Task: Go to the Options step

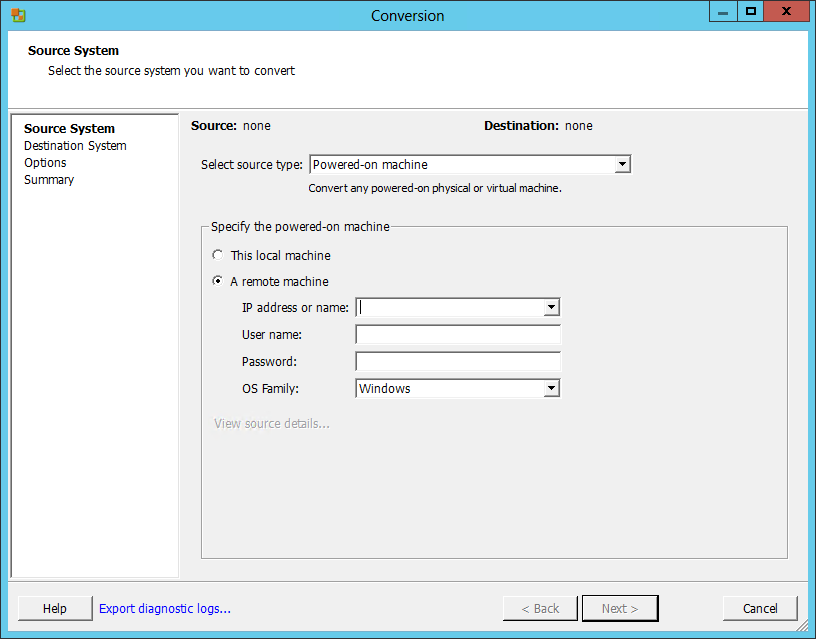Action: coord(45,163)
